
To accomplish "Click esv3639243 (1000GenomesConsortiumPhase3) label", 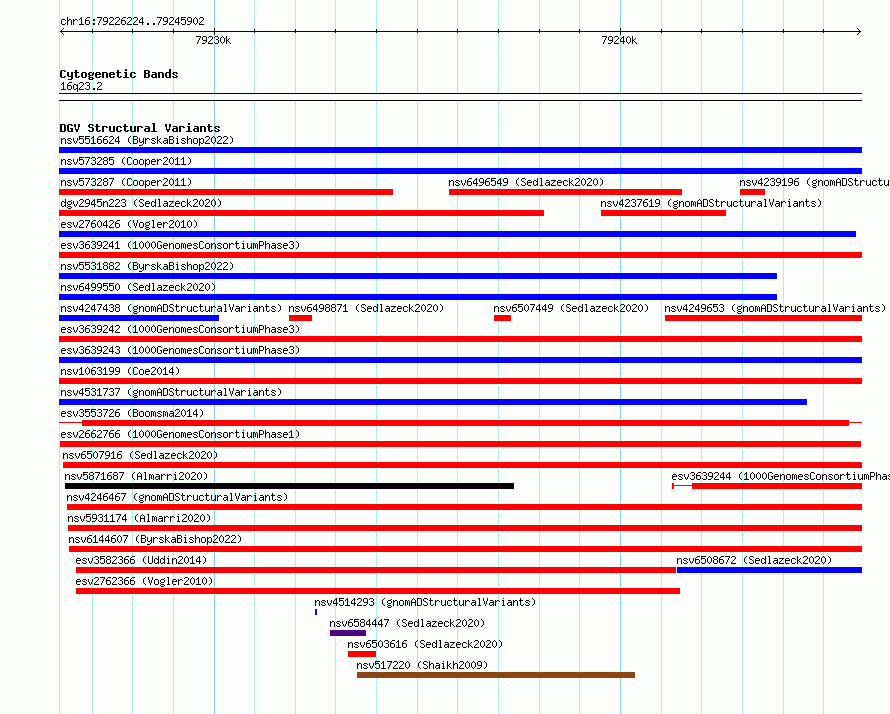I will 180,350.
